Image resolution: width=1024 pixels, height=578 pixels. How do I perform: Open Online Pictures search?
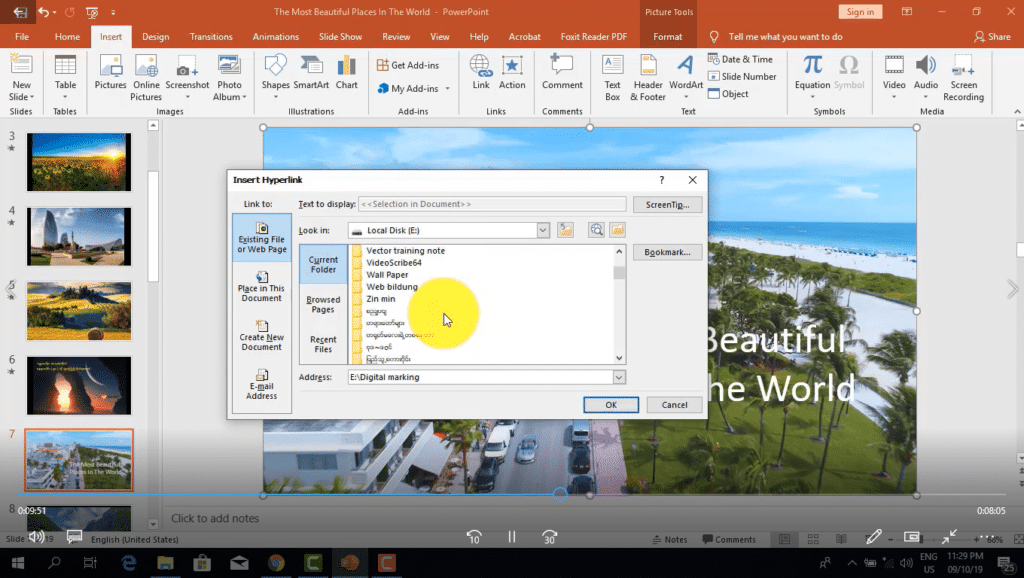(x=146, y=78)
